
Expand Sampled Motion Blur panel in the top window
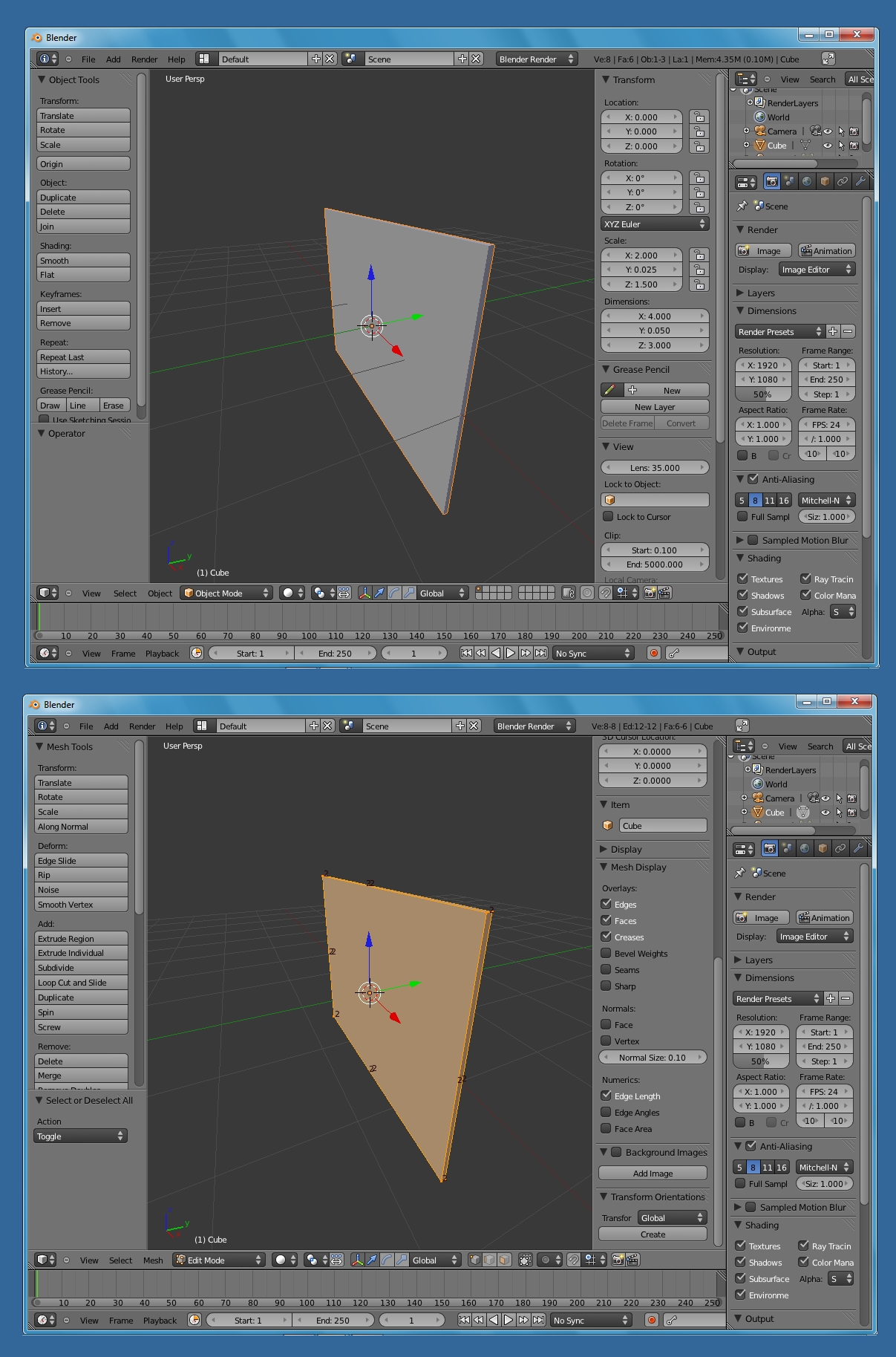[739, 540]
